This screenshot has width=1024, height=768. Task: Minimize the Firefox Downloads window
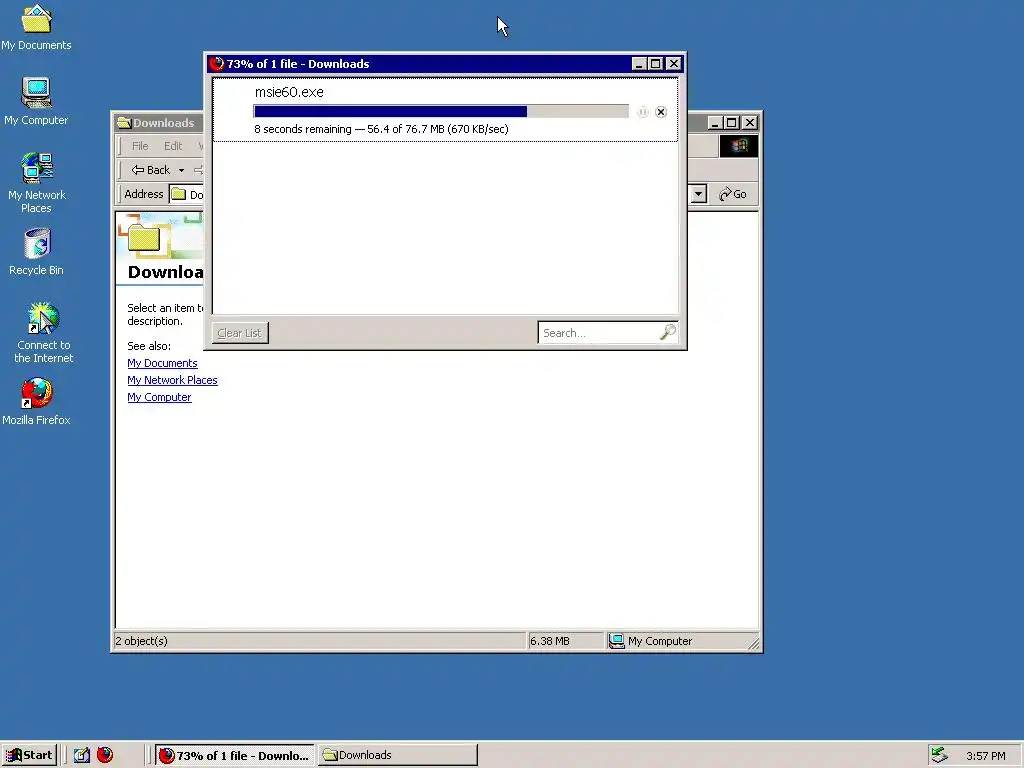coord(639,63)
